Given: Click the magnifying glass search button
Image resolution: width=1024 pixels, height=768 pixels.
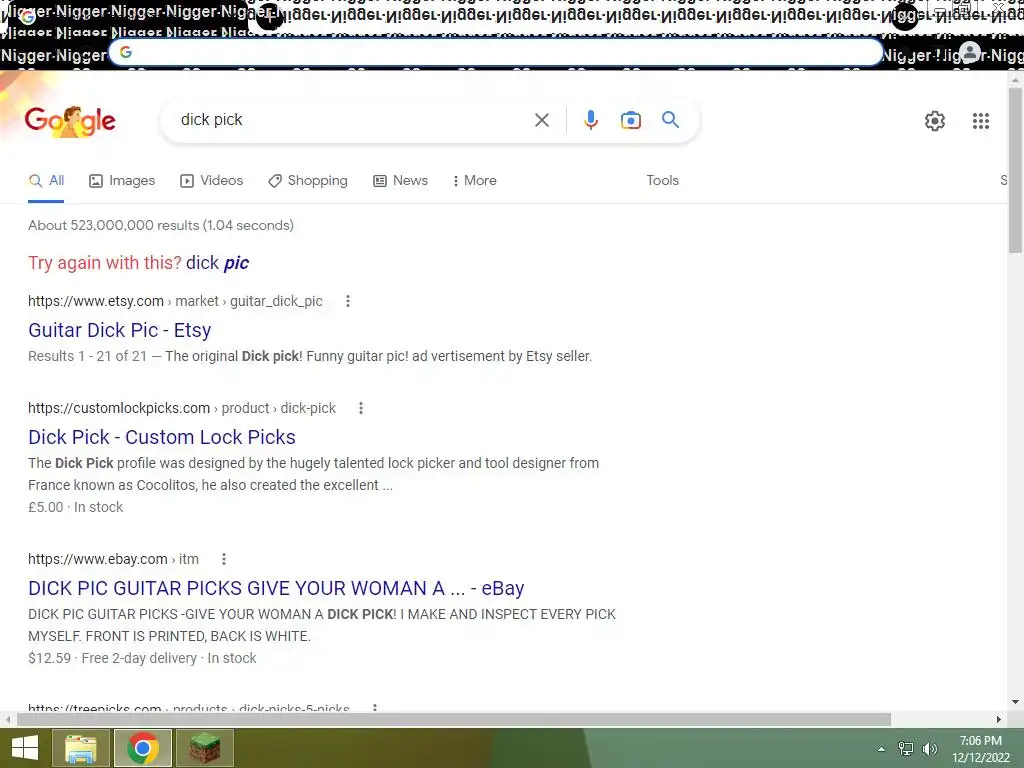Looking at the screenshot, I should (670, 120).
